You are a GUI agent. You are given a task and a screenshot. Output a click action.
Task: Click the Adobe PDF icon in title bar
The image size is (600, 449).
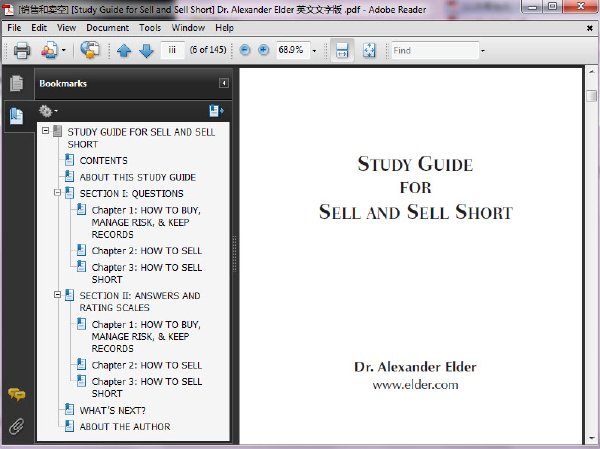coord(8,9)
